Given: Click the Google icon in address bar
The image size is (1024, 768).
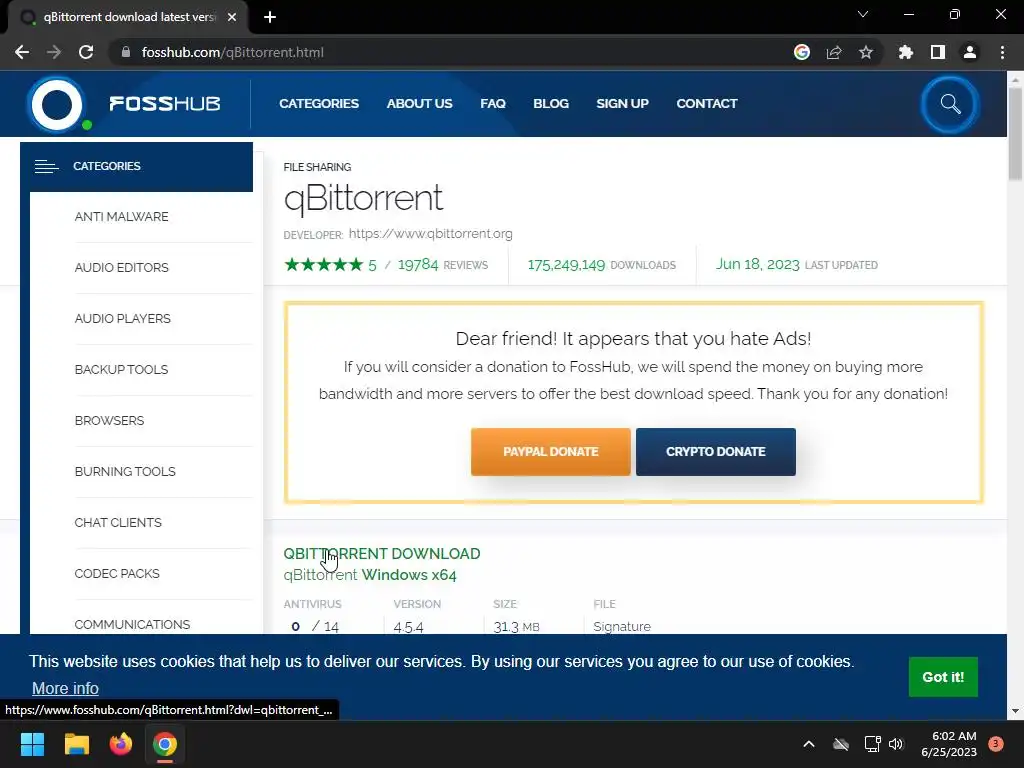Looking at the screenshot, I should 802,52.
